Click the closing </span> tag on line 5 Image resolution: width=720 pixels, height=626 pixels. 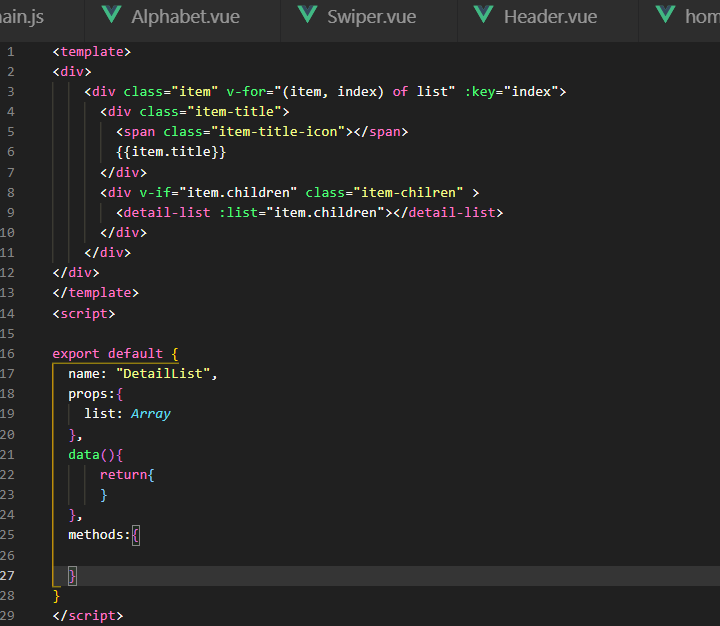click(x=381, y=132)
